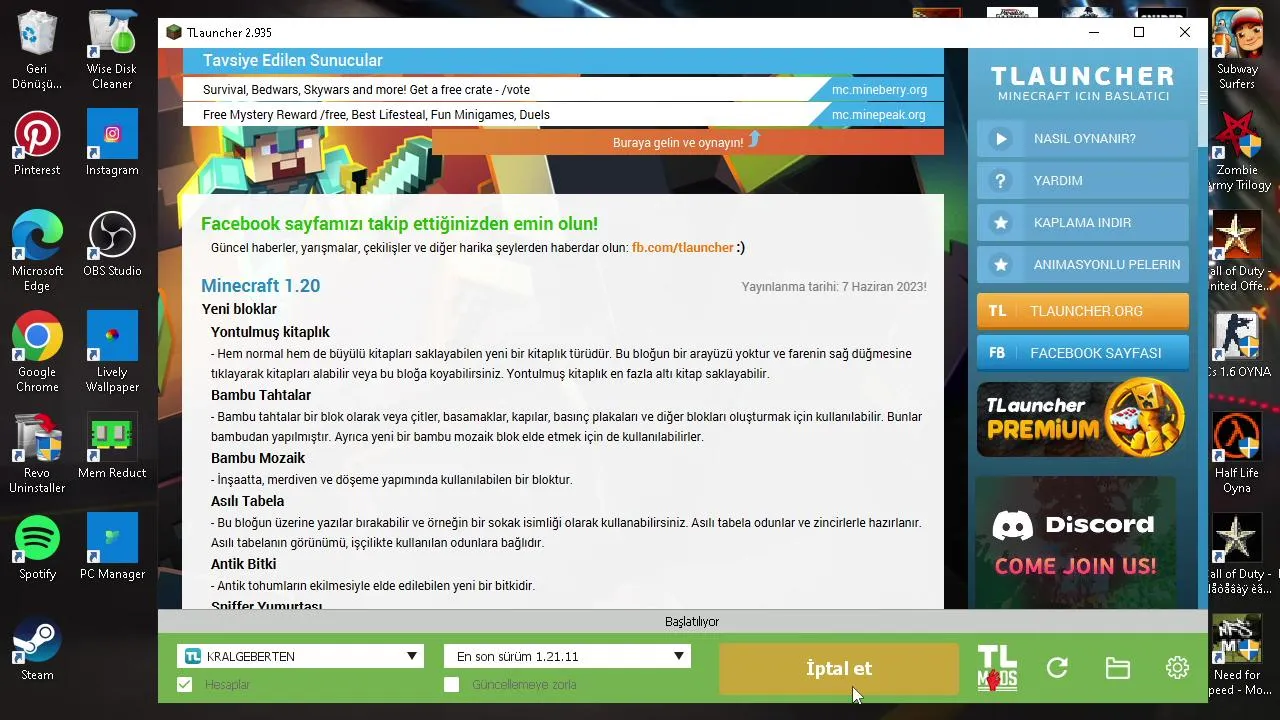Click the Bambu Mozaik heading
1280x720 pixels.
(x=258, y=458)
